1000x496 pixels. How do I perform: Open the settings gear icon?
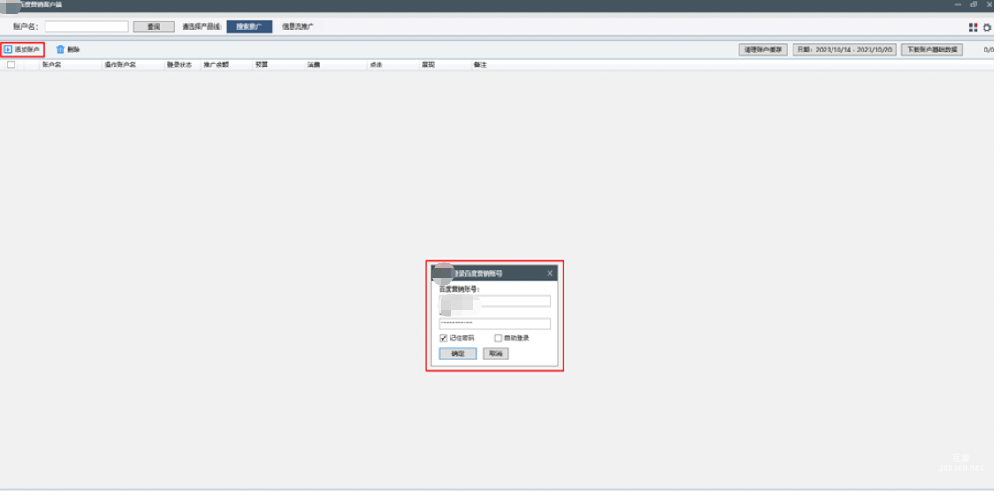click(x=987, y=27)
